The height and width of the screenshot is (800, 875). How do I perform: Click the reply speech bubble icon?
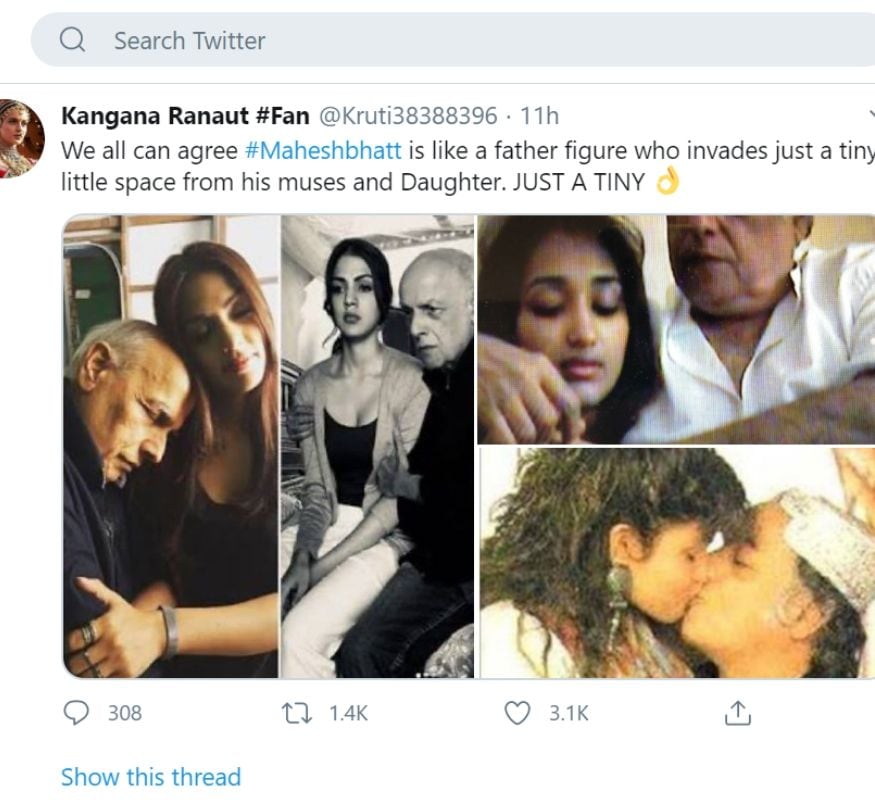(x=76, y=713)
